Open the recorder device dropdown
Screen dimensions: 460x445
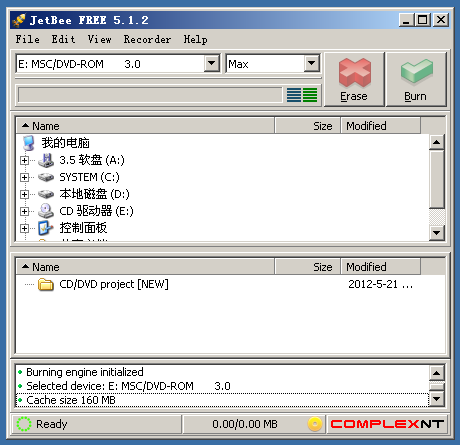point(212,63)
